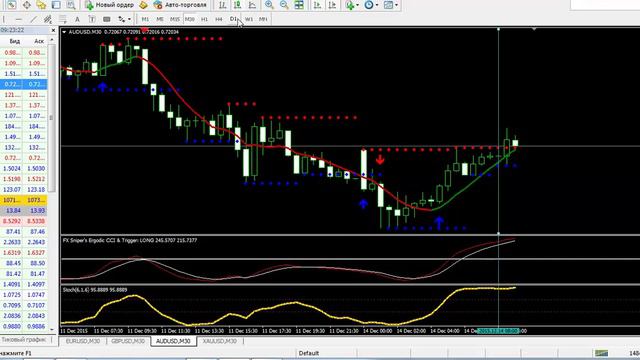Viewport: 640px width, 360px height.
Task: Switch to H4 timeframe
Action: coord(219,19)
